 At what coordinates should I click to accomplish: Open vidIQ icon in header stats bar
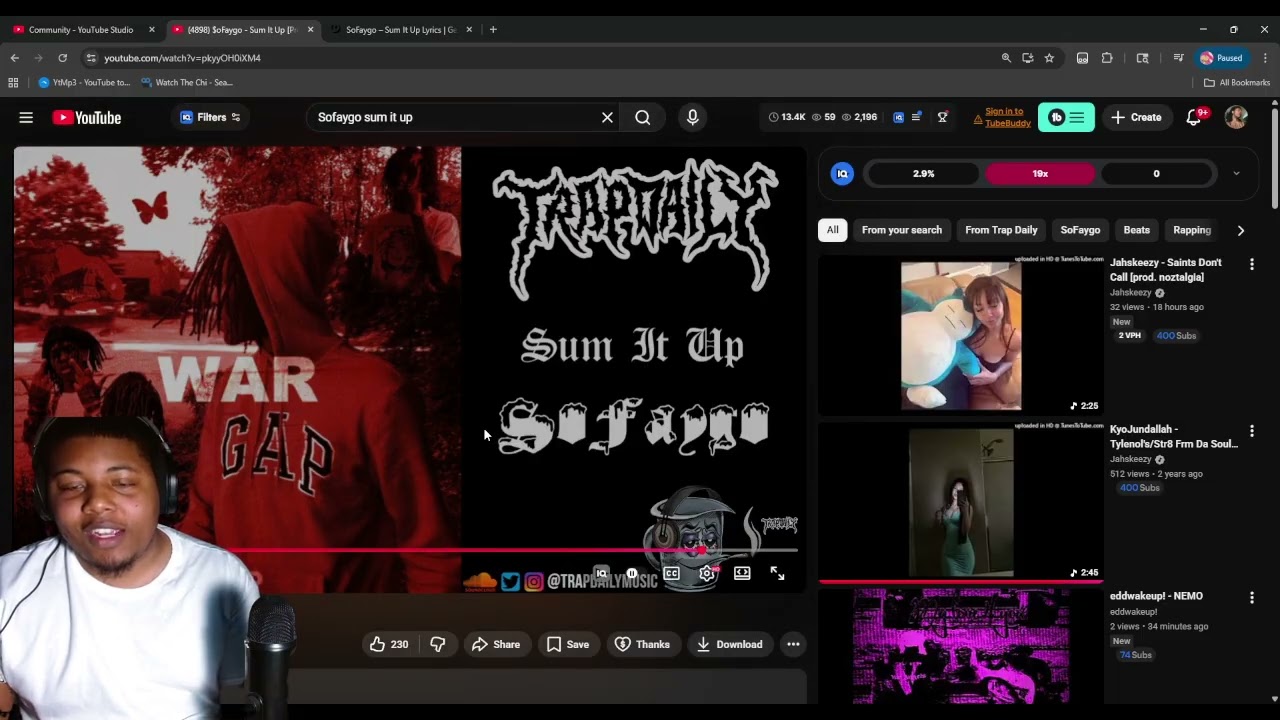[898, 117]
